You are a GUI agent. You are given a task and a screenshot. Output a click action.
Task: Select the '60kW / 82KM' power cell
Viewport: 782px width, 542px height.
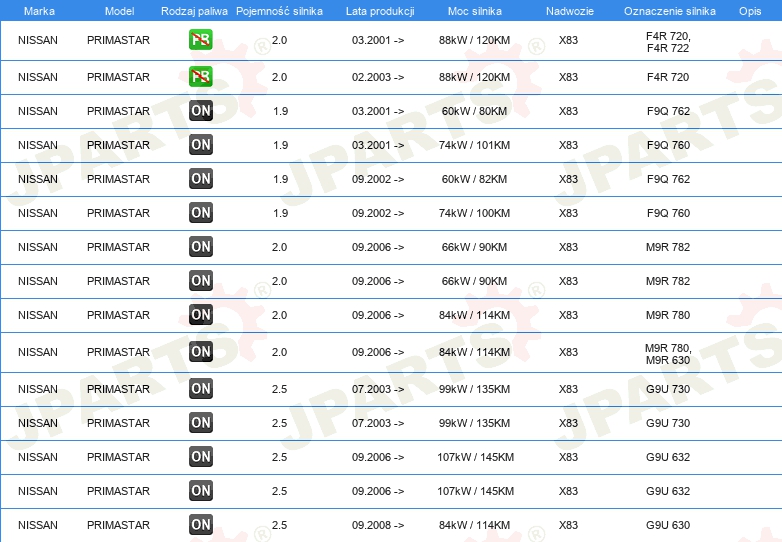(474, 179)
